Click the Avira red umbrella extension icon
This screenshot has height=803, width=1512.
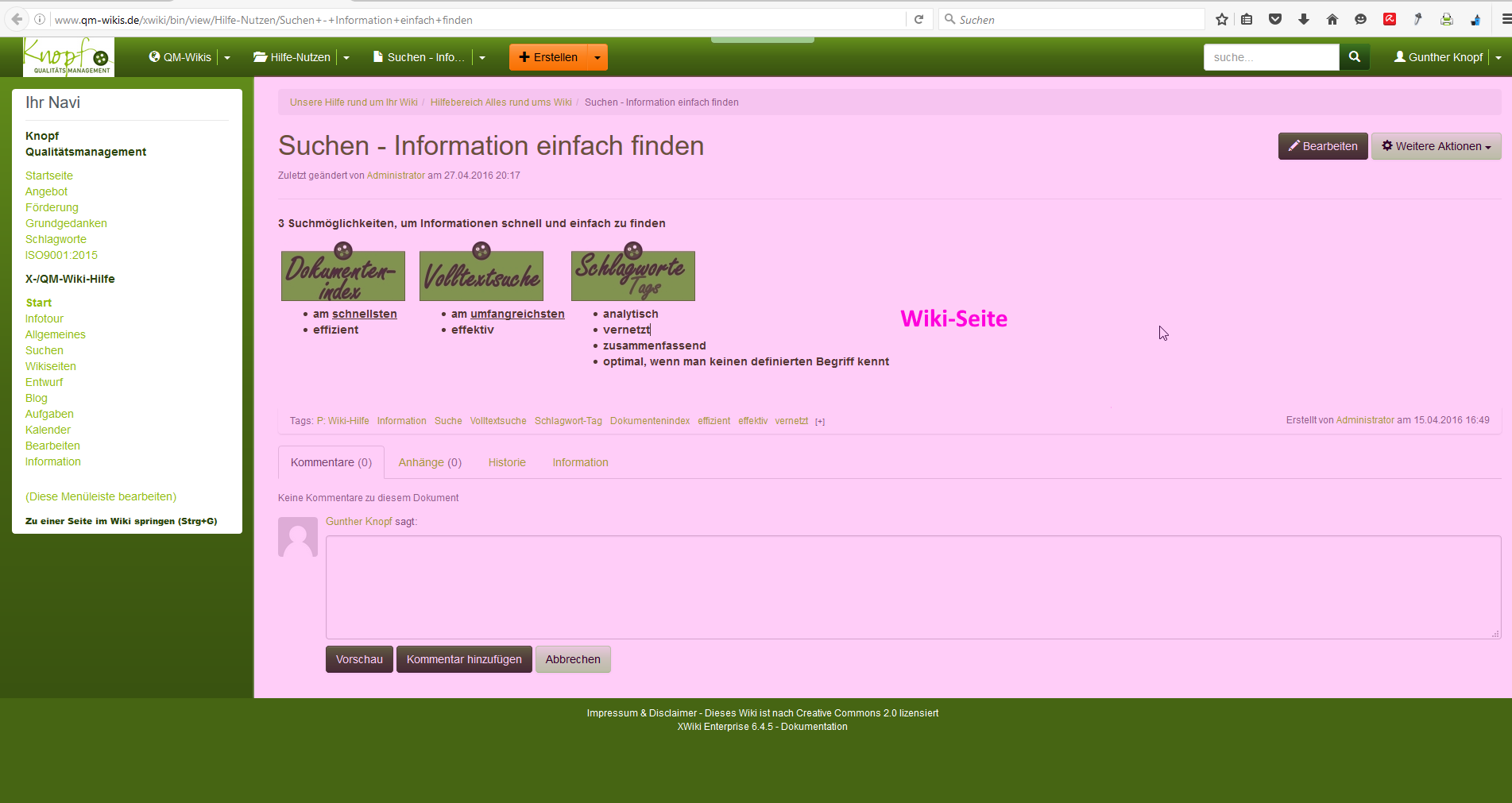coord(1390,20)
